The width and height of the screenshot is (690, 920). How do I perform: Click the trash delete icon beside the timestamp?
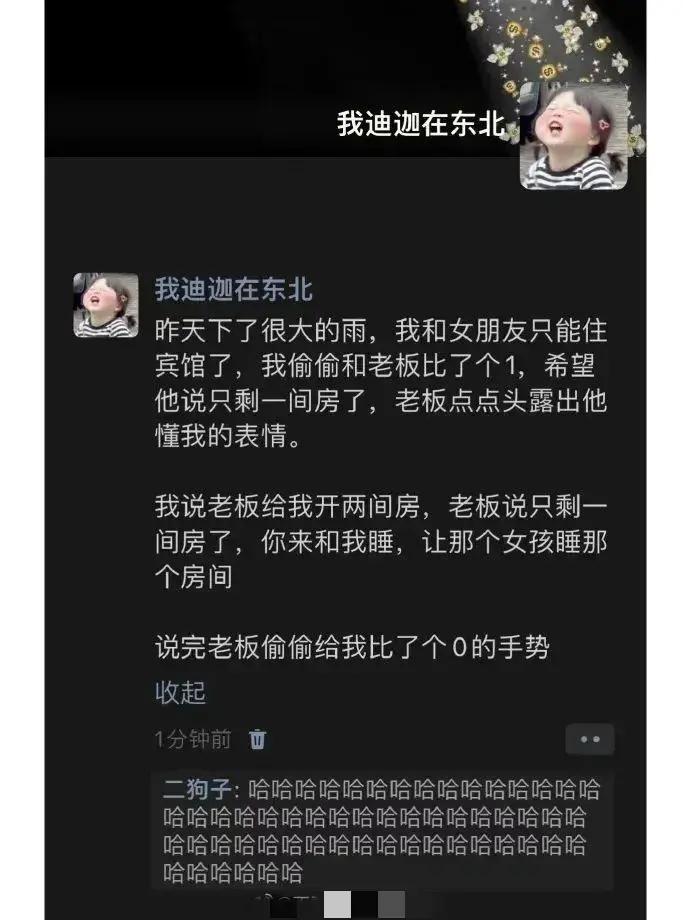click(257, 739)
